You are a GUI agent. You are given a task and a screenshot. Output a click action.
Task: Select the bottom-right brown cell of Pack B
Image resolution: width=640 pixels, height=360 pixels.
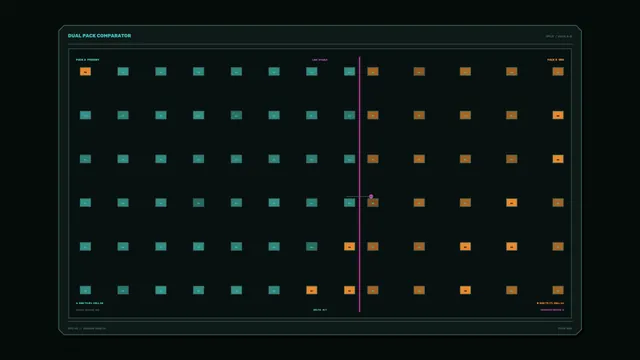click(558, 290)
